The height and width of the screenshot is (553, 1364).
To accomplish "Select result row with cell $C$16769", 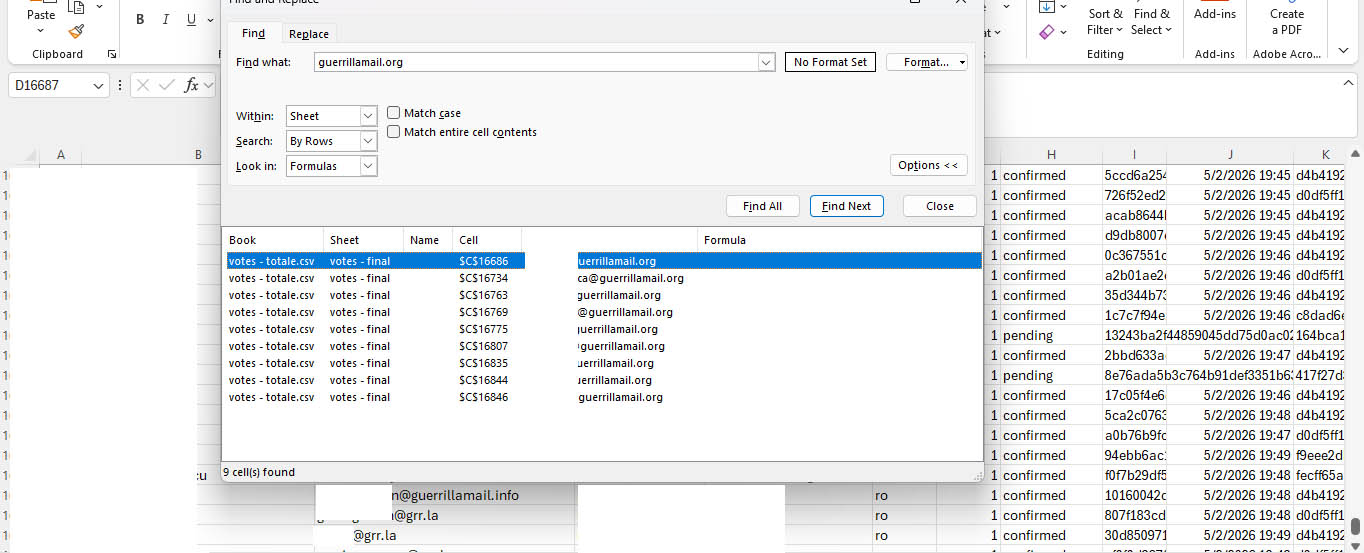I will tap(602, 312).
